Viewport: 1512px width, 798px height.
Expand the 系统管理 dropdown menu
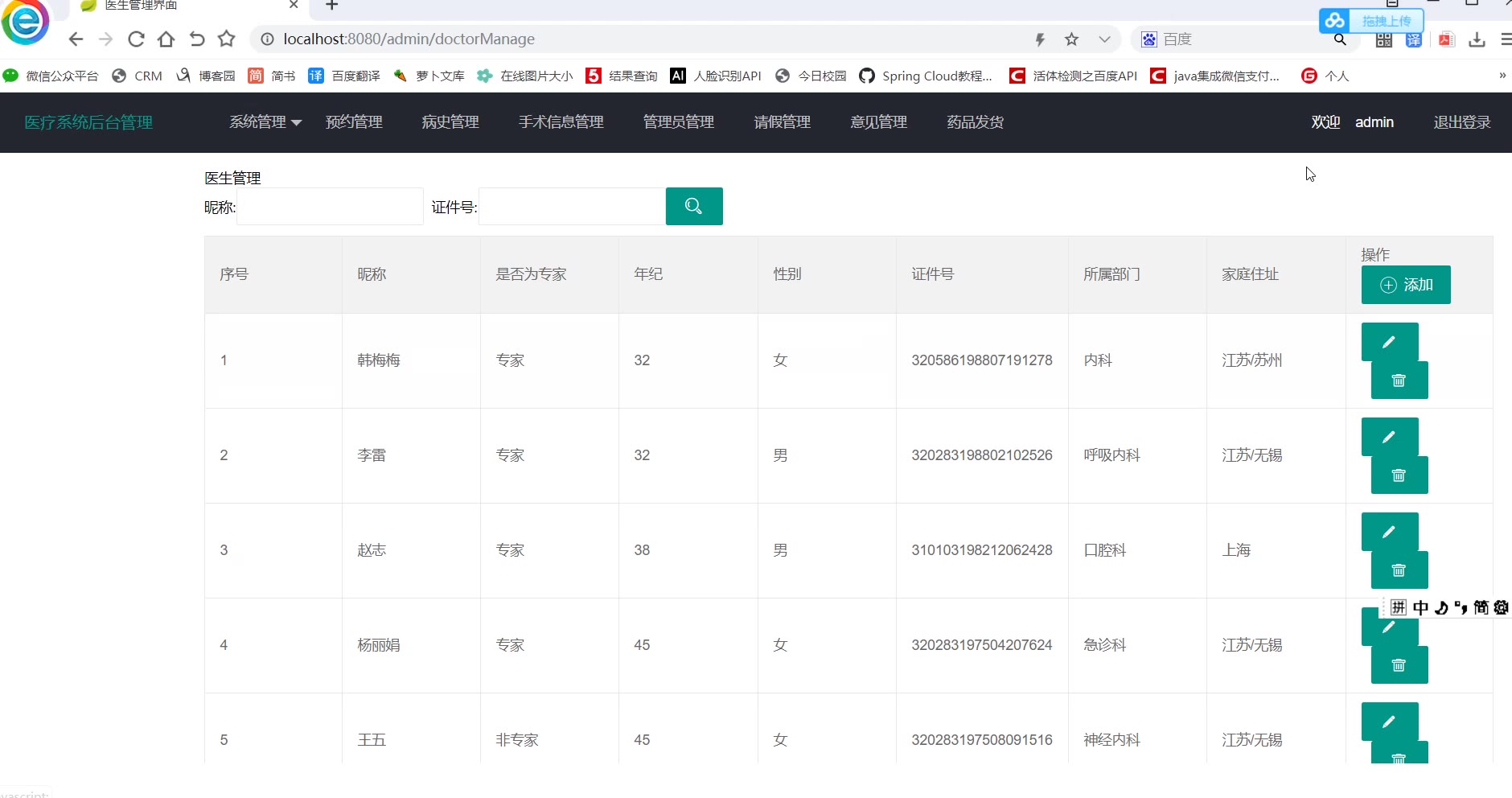(x=265, y=122)
